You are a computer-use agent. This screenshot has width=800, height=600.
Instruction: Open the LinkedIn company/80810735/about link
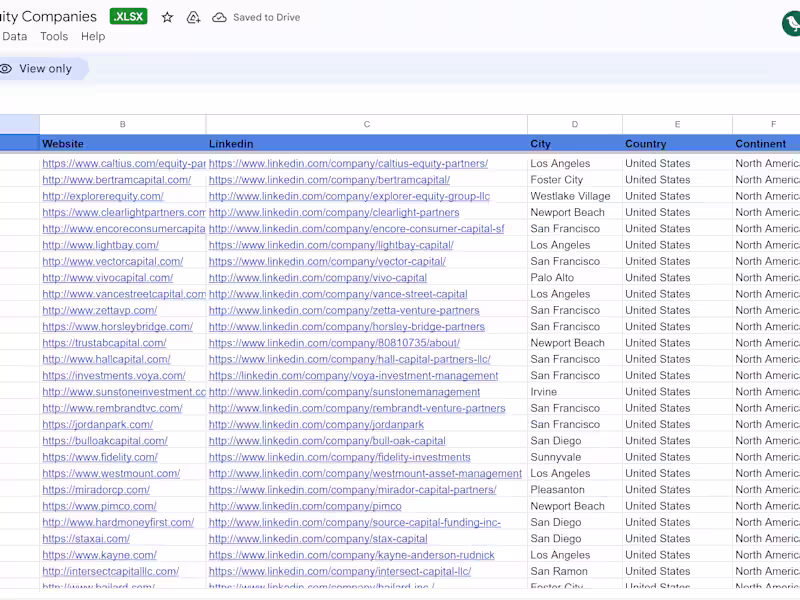coord(334,343)
